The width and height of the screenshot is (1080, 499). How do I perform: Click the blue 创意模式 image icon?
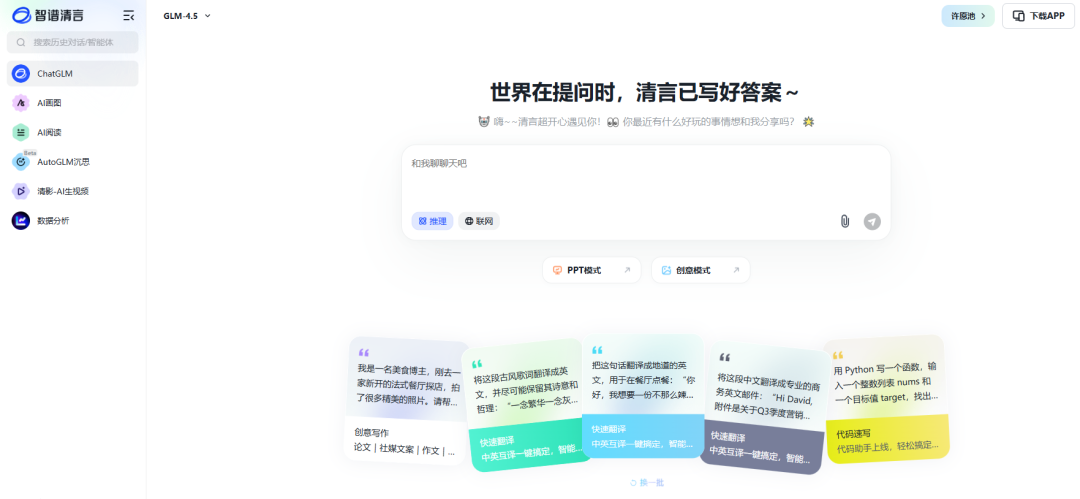(666, 270)
